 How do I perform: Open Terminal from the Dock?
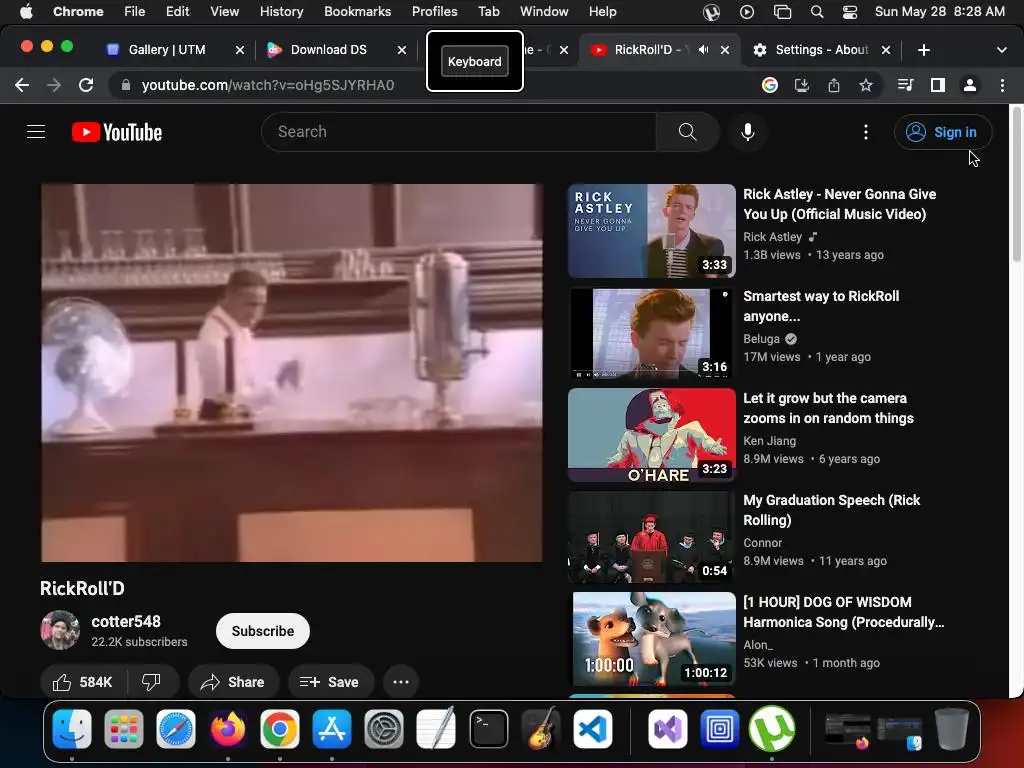(x=488, y=729)
